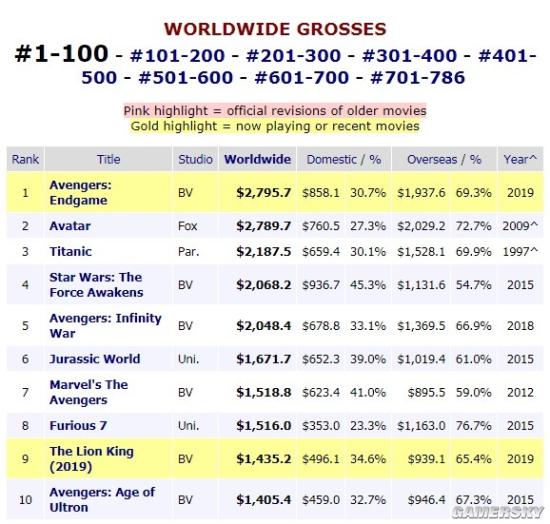The height and width of the screenshot is (524, 550).
Task: Sort by the Domestic column header
Action: tap(331, 159)
